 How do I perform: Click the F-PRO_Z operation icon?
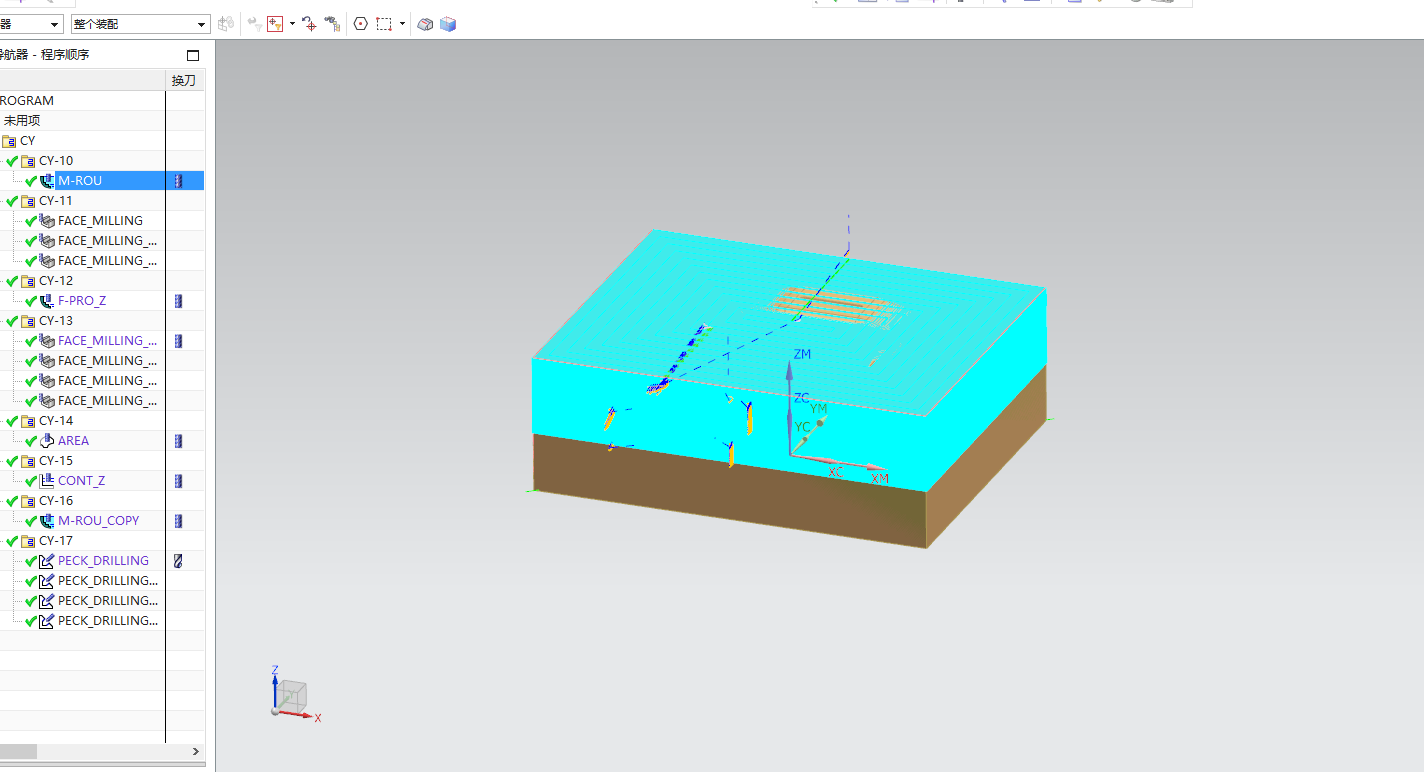(47, 301)
